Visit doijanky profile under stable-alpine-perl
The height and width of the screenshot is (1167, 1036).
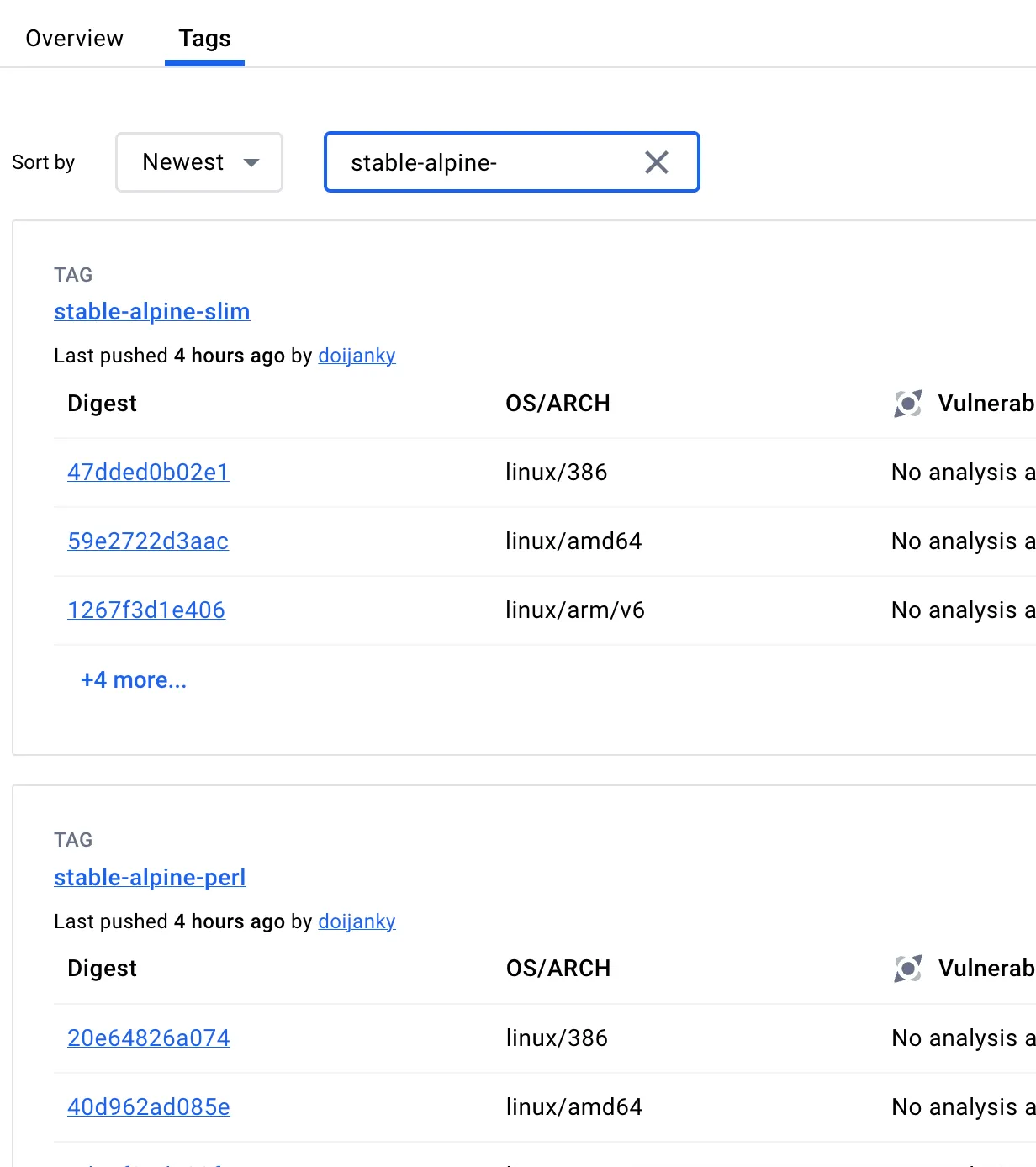point(357,921)
